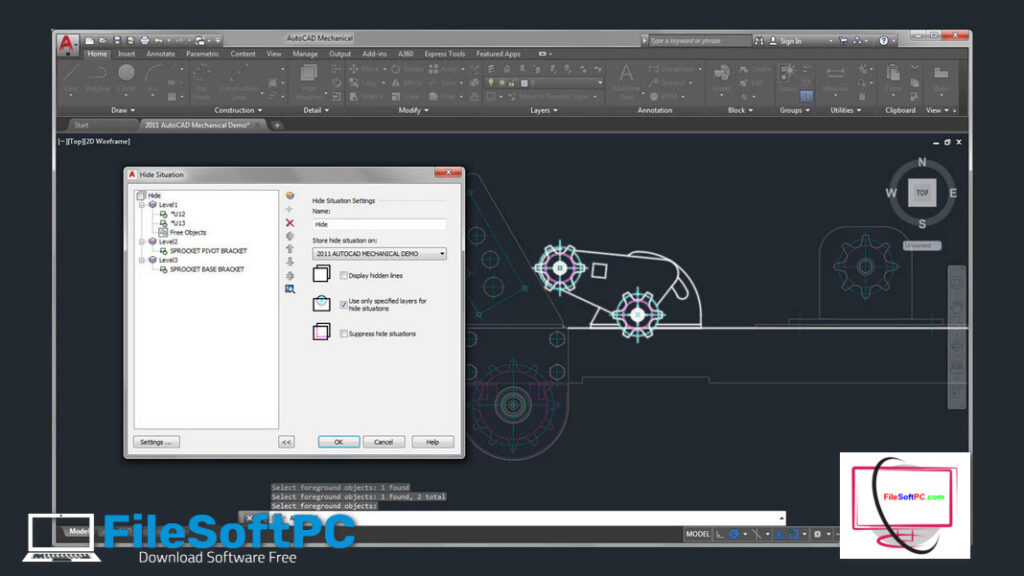
Task: Select SPROCKET BASE BRACKET tree item
Action: (207, 269)
